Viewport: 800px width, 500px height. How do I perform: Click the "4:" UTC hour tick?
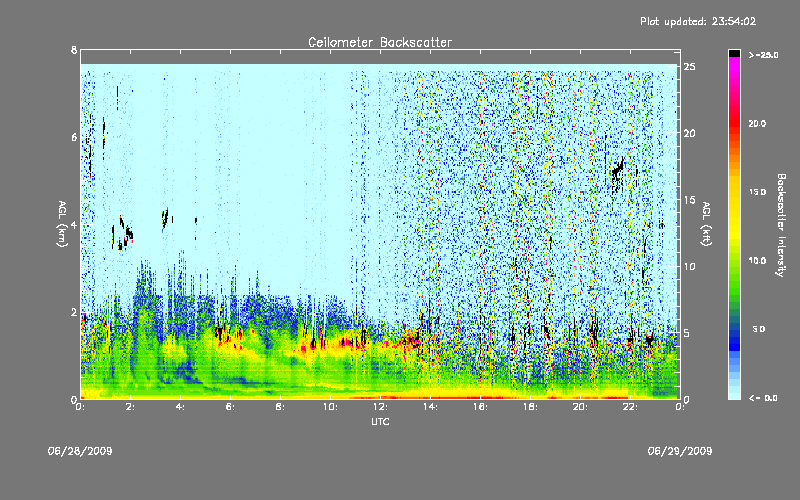180,407
